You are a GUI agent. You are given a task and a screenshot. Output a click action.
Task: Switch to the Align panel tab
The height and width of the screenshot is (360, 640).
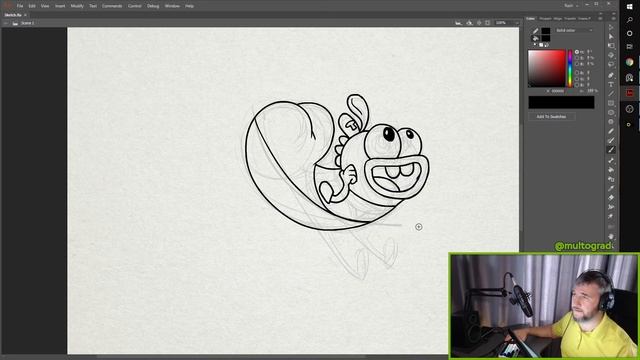tap(558, 18)
